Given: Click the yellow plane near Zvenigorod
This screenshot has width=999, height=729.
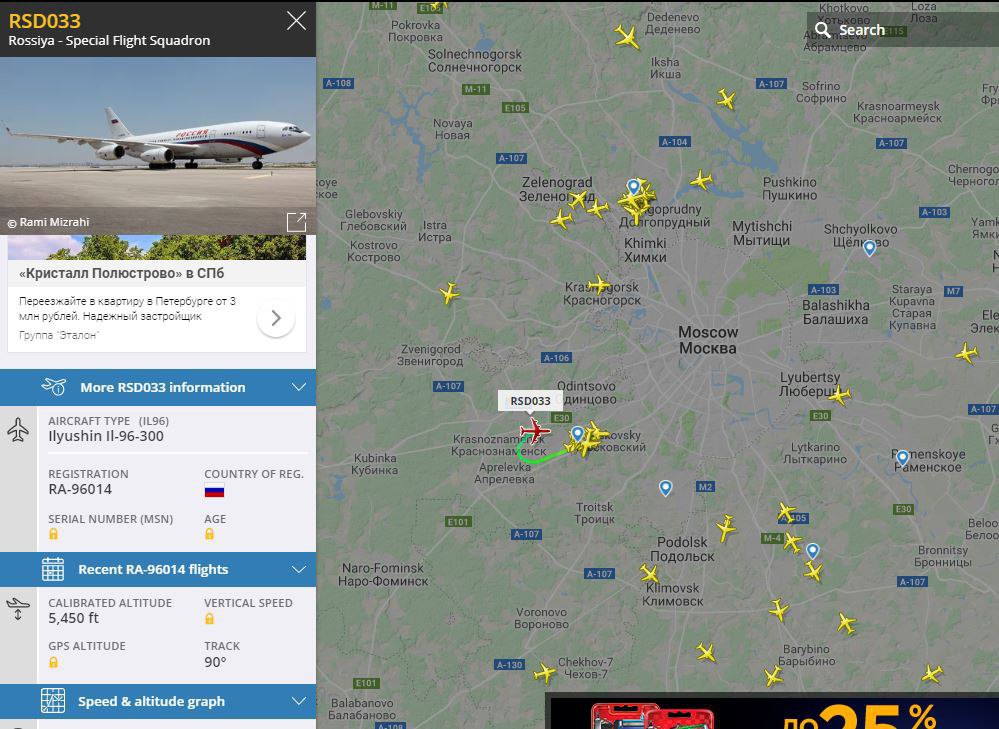Looking at the screenshot, I should pyautogui.click(x=449, y=293).
